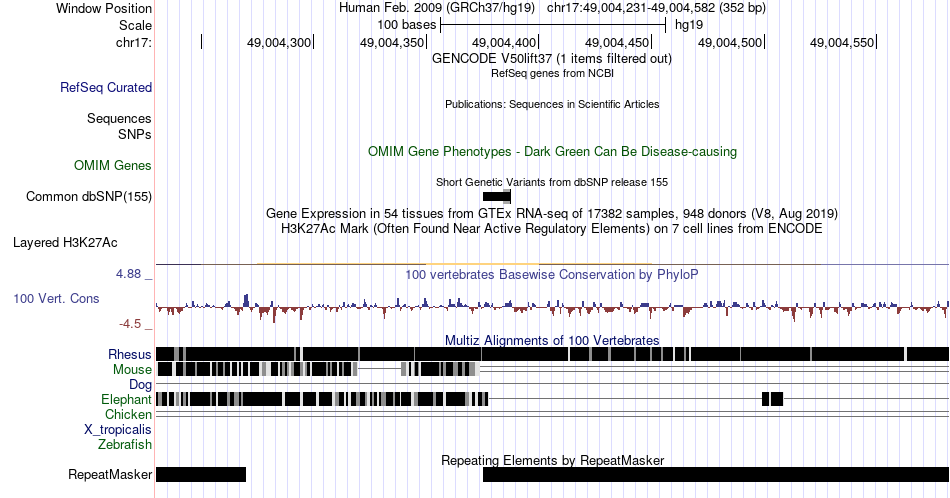950x498 pixels.
Task: Click the -4.5 PhyloP minimum value
Action: coord(130,324)
